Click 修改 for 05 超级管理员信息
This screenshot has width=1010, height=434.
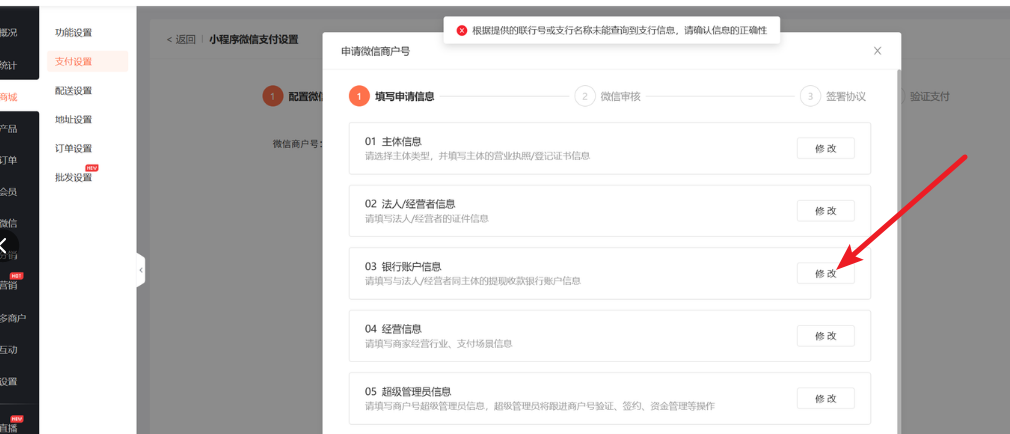(826, 398)
